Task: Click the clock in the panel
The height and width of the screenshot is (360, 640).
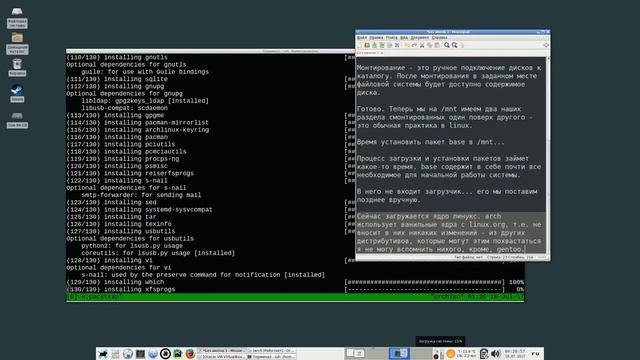Action: (516, 353)
